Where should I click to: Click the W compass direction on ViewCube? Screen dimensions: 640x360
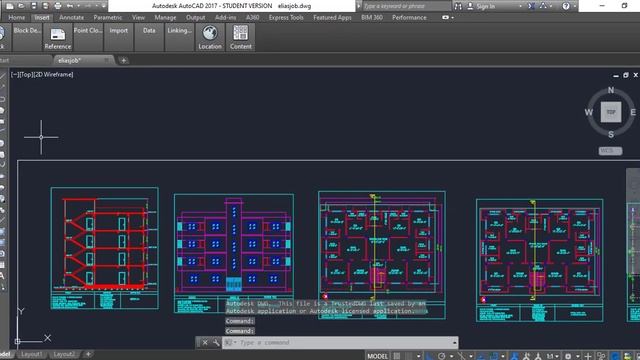(589, 112)
